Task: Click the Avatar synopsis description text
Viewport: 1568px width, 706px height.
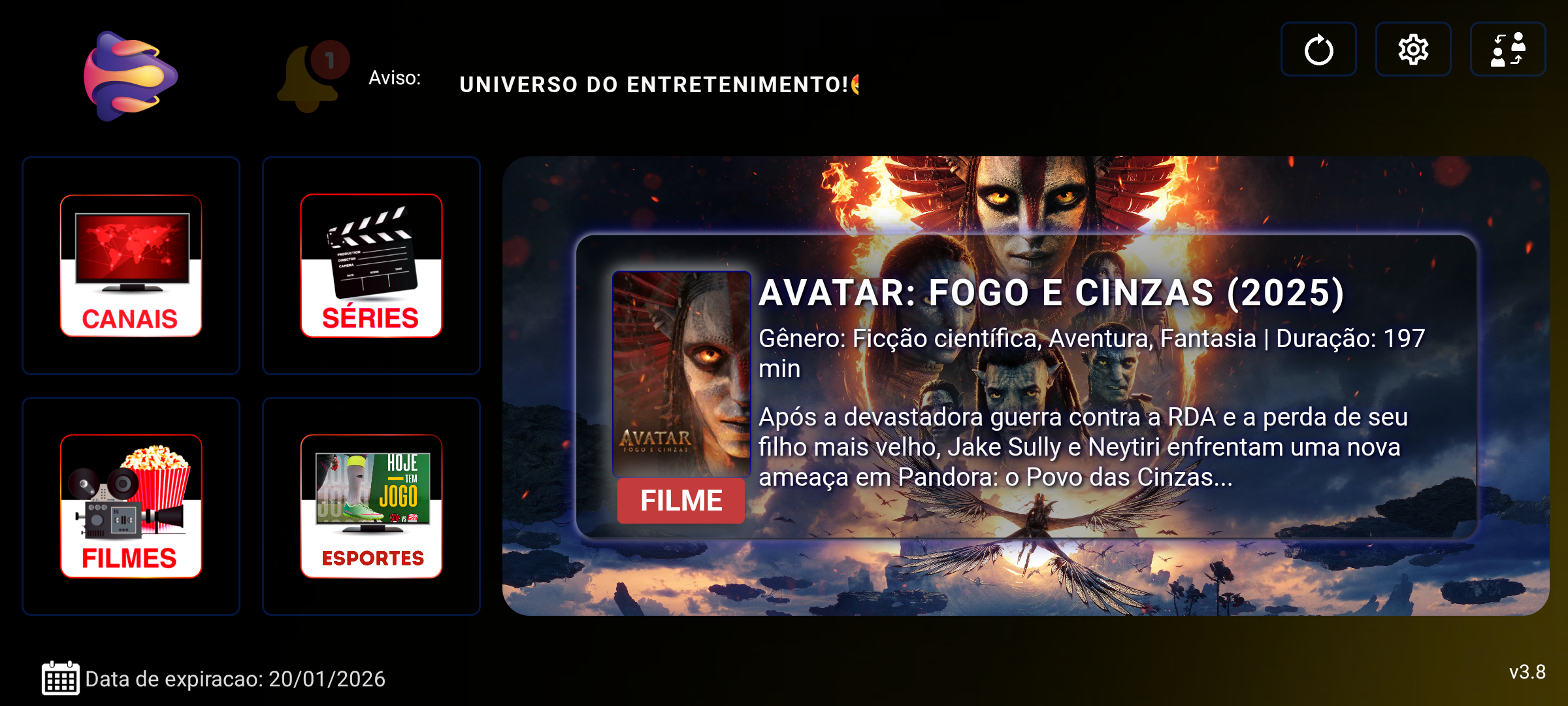Action: 1083,447
